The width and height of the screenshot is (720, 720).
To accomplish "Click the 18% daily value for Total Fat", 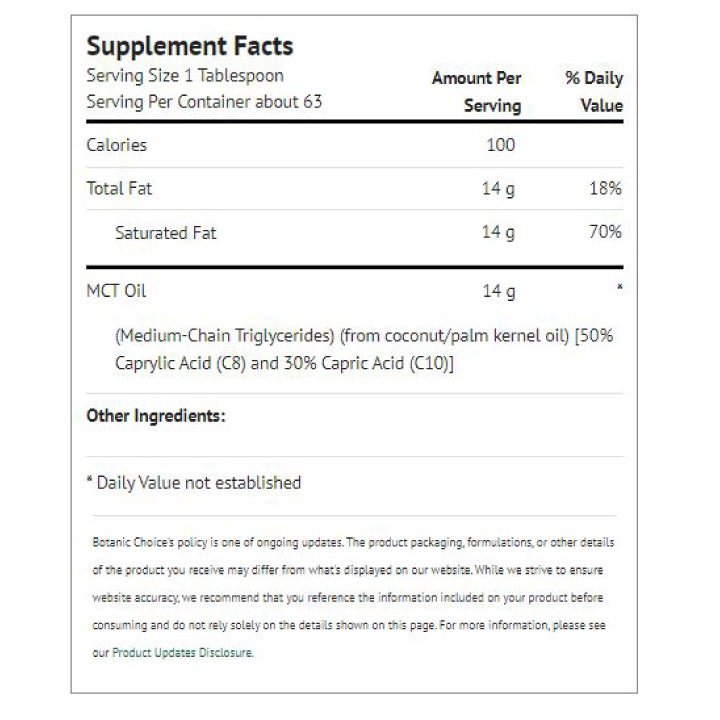I will click(605, 188).
